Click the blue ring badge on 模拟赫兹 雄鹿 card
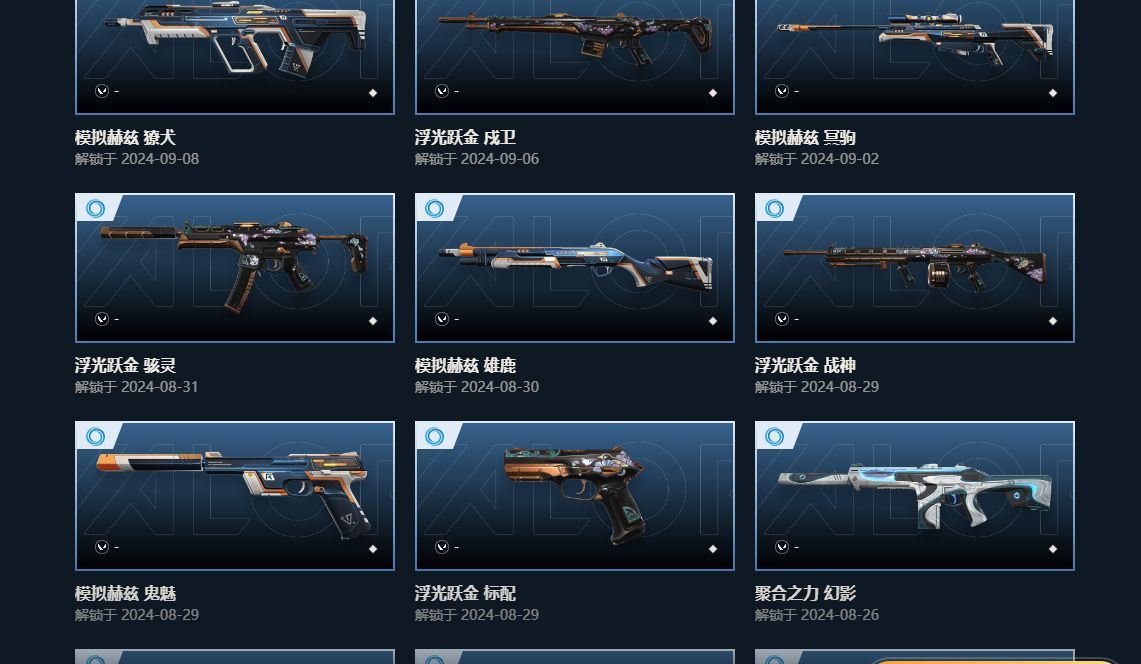 point(434,208)
